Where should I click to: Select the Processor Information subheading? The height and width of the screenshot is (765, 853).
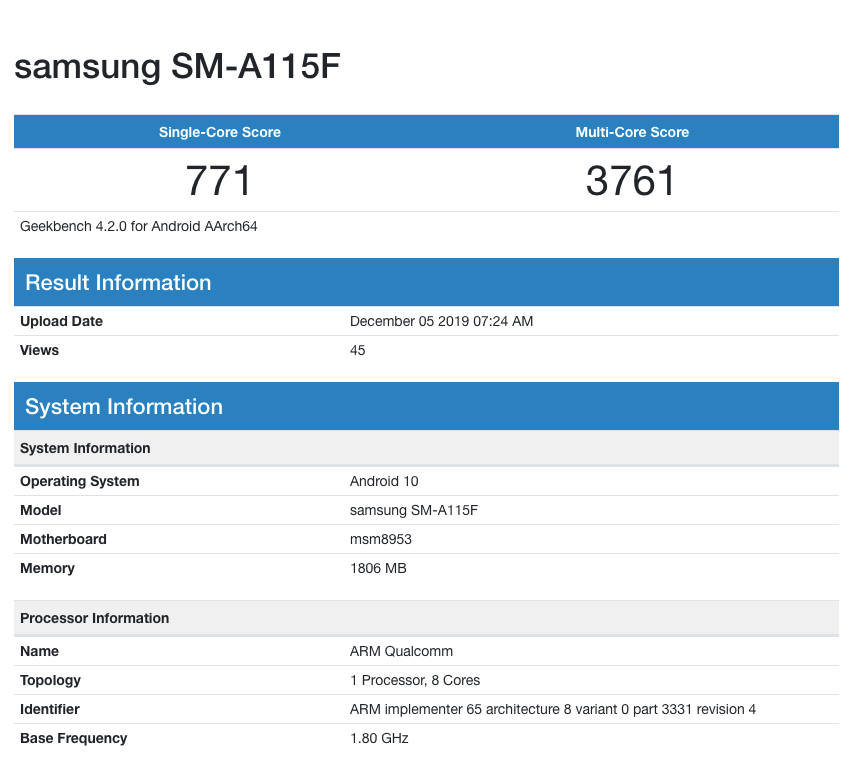(95, 618)
